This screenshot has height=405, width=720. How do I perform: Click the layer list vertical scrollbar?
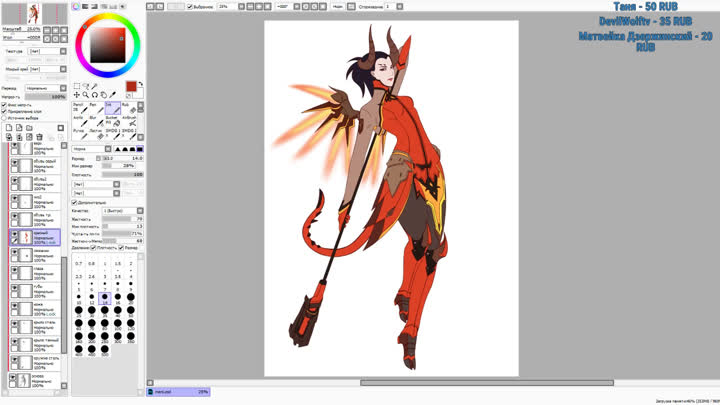[64, 305]
